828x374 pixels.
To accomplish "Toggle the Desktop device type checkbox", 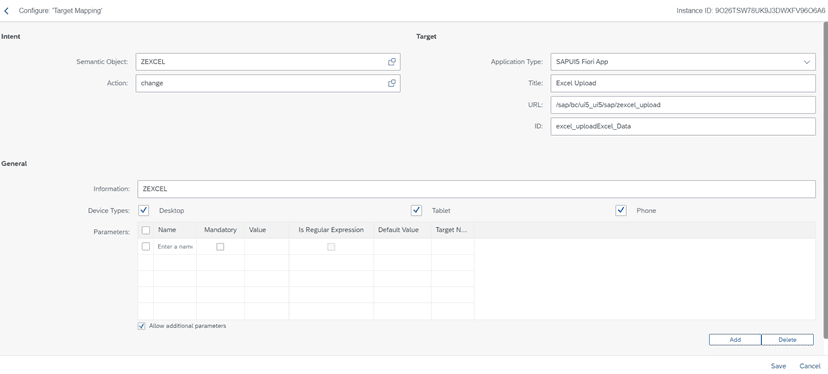I will pyautogui.click(x=144, y=210).
